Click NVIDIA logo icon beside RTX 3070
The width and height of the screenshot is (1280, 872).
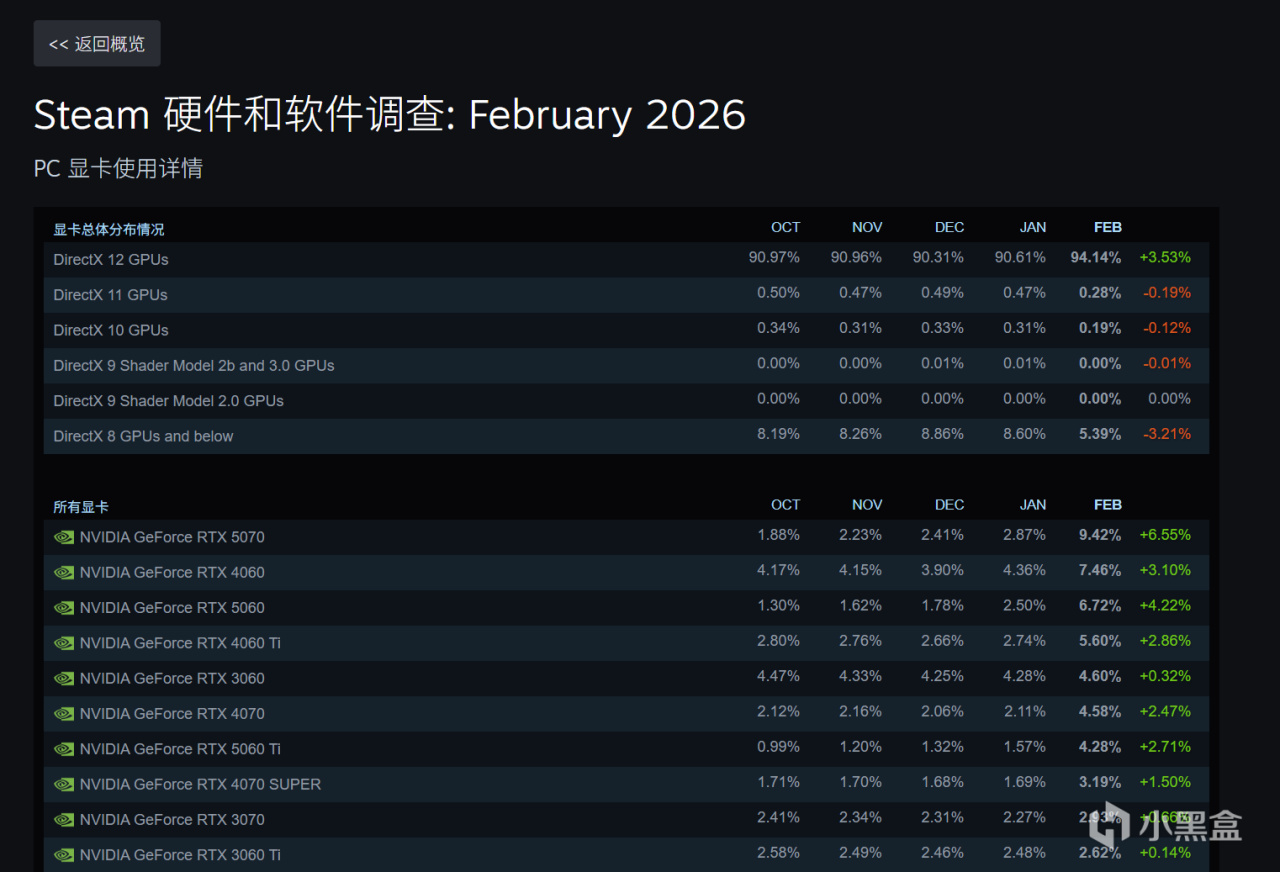tap(64, 820)
